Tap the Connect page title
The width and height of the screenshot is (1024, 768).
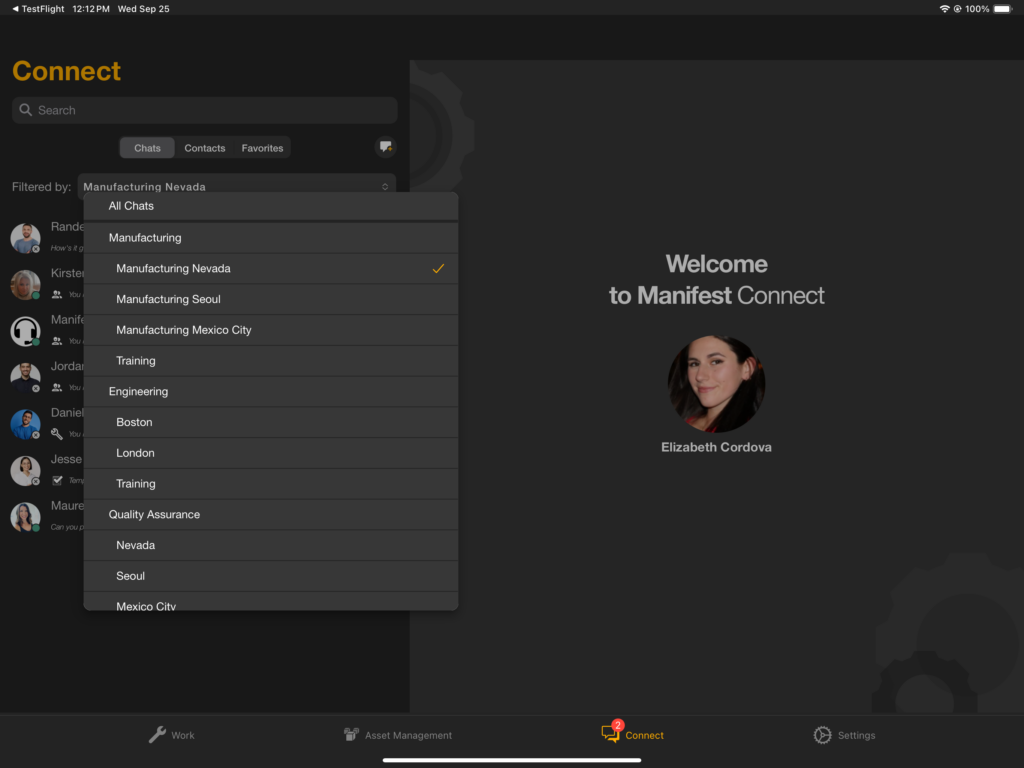pos(67,71)
